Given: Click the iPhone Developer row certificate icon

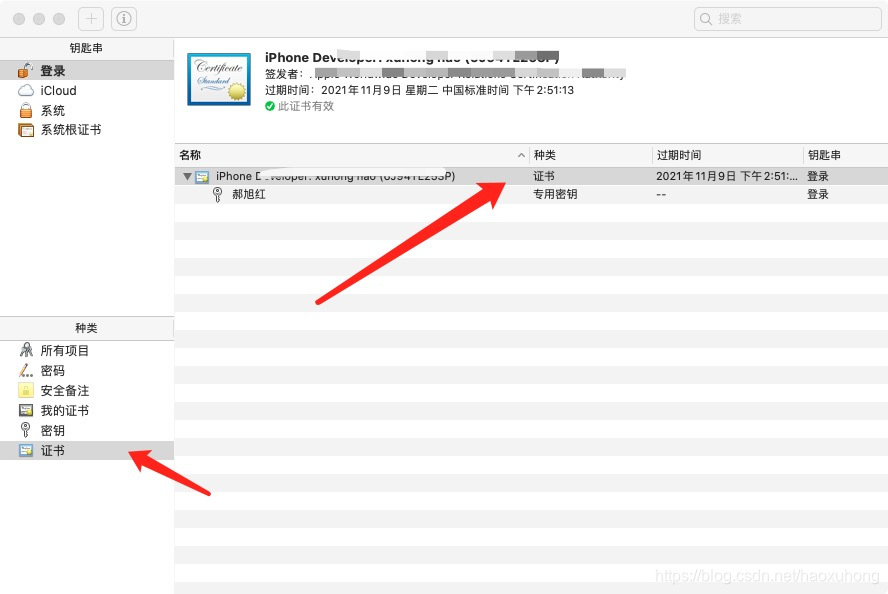Looking at the screenshot, I should (202, 177).
